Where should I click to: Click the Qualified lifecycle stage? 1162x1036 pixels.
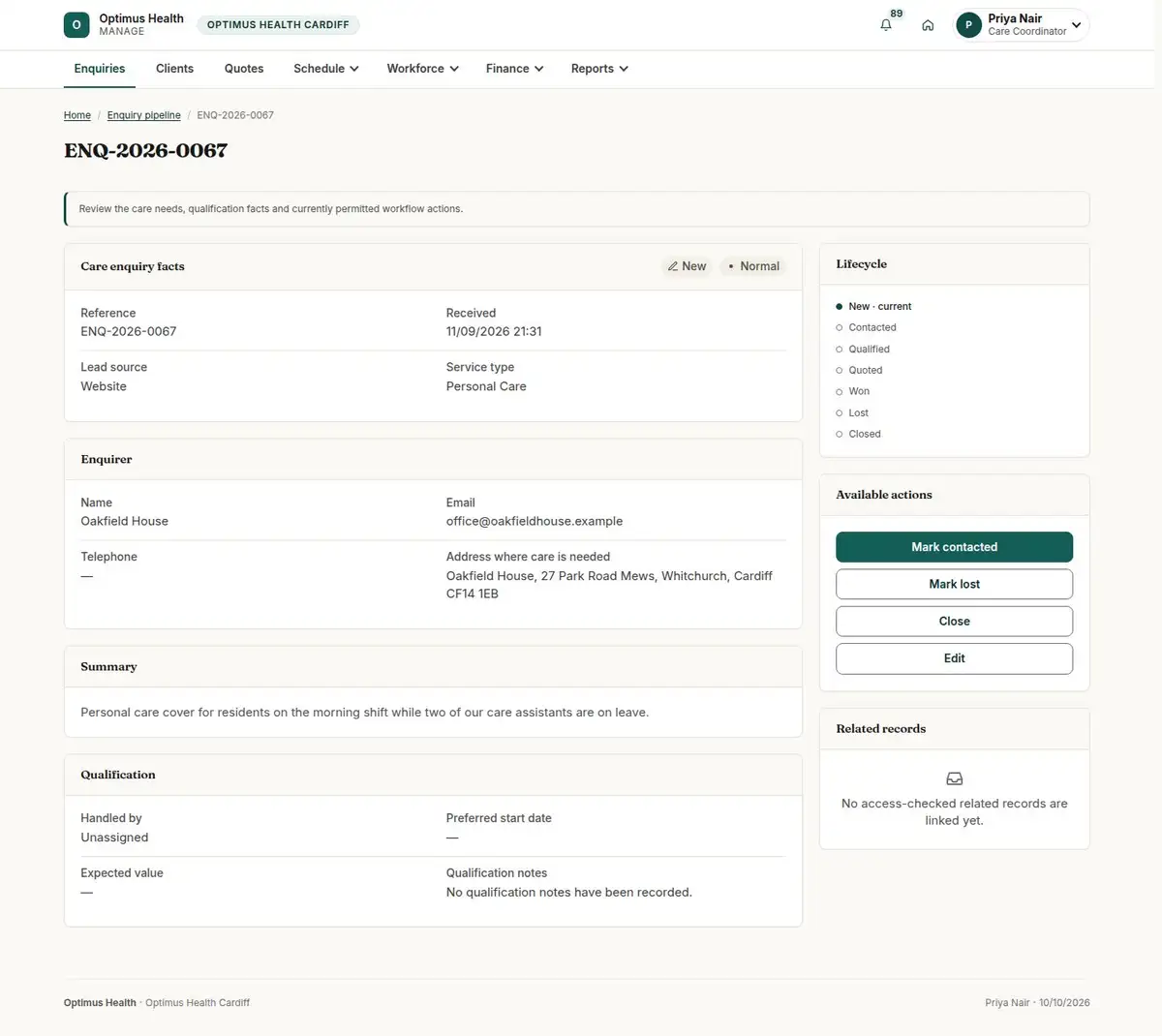coord(869,349)
